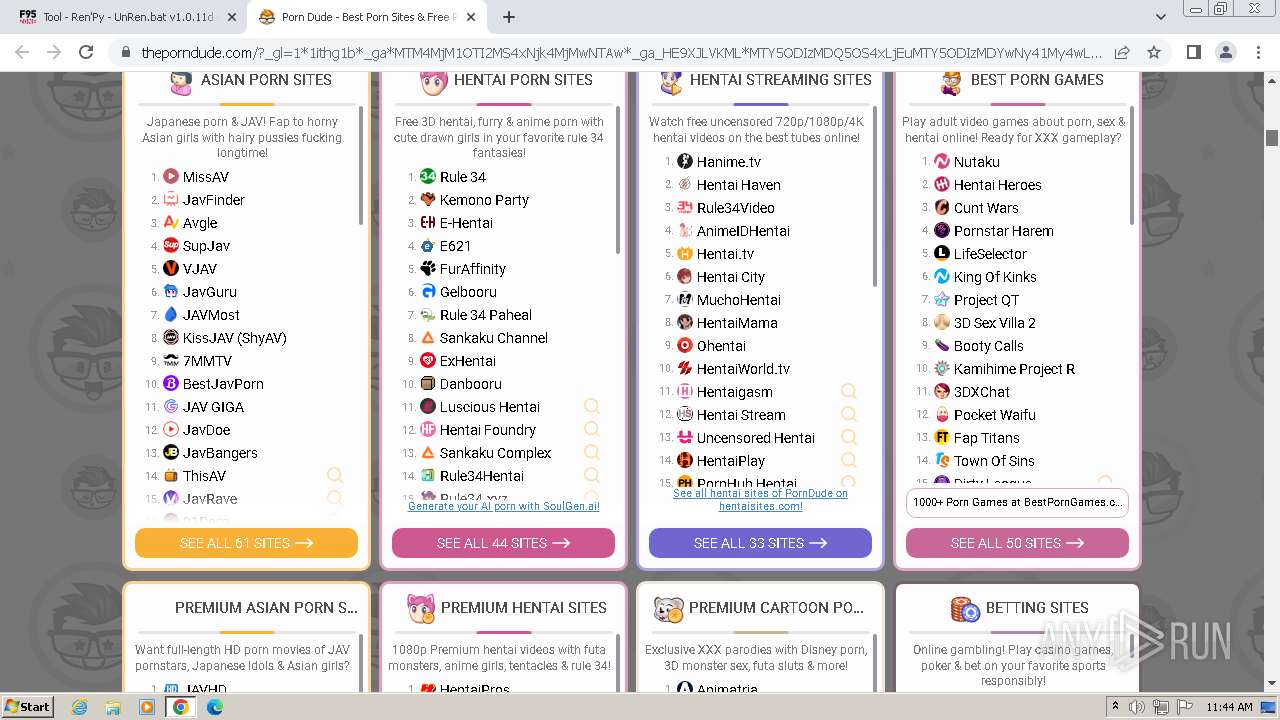The height and width of the screenshot is (720, 1280).
Task: Launch Windows Media Player from taskbar
Action: 147,707
